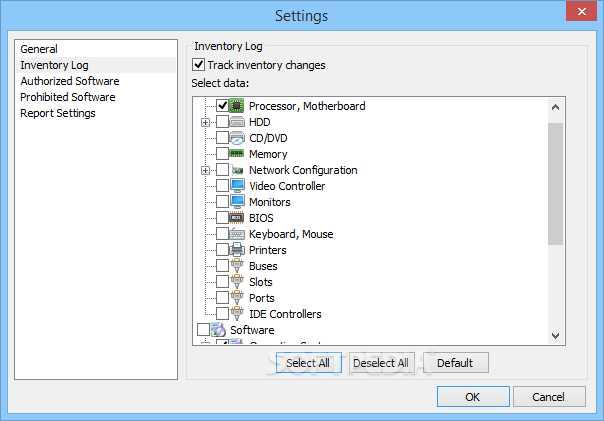Image resolution: width=604 pixels, height=421 pixels.
Task: Open Prohibited Software settings
Action: (96, 97)
